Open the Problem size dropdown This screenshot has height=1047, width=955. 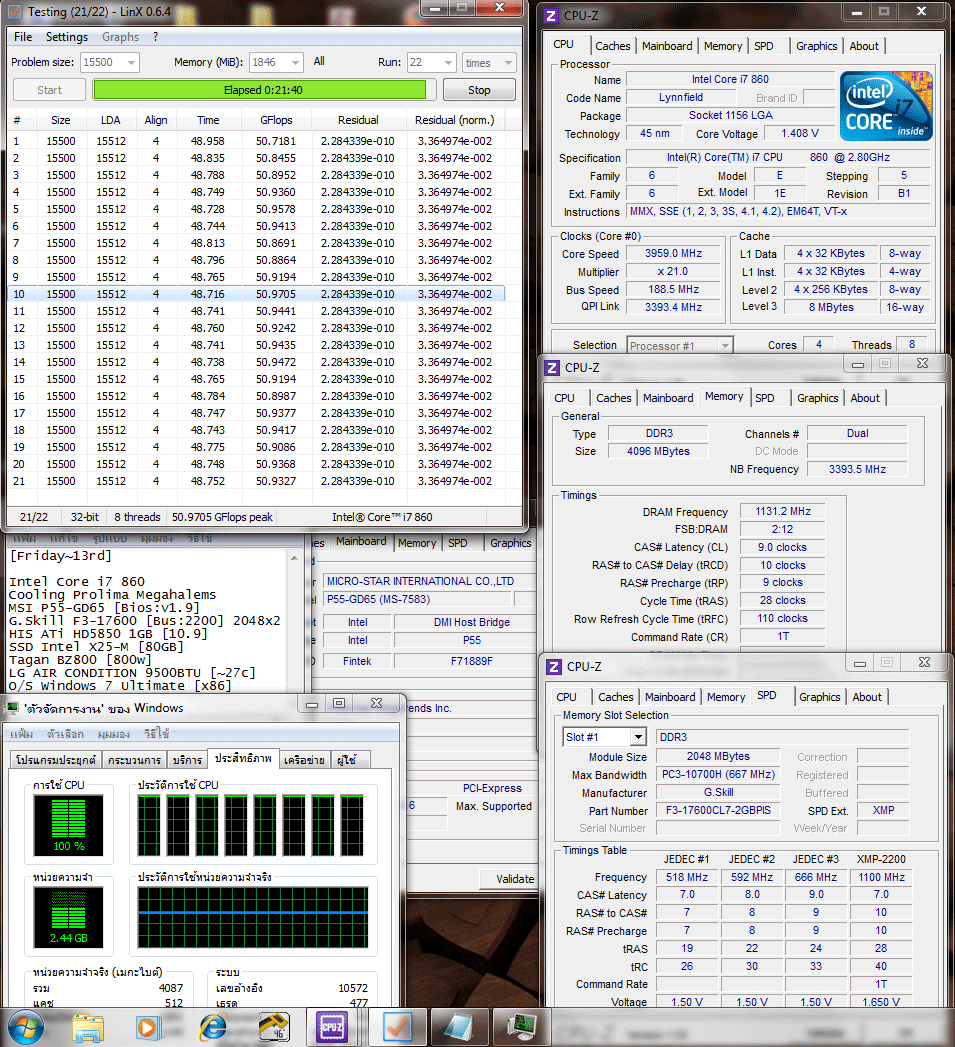pyautogui.click(x=132, y=63)
